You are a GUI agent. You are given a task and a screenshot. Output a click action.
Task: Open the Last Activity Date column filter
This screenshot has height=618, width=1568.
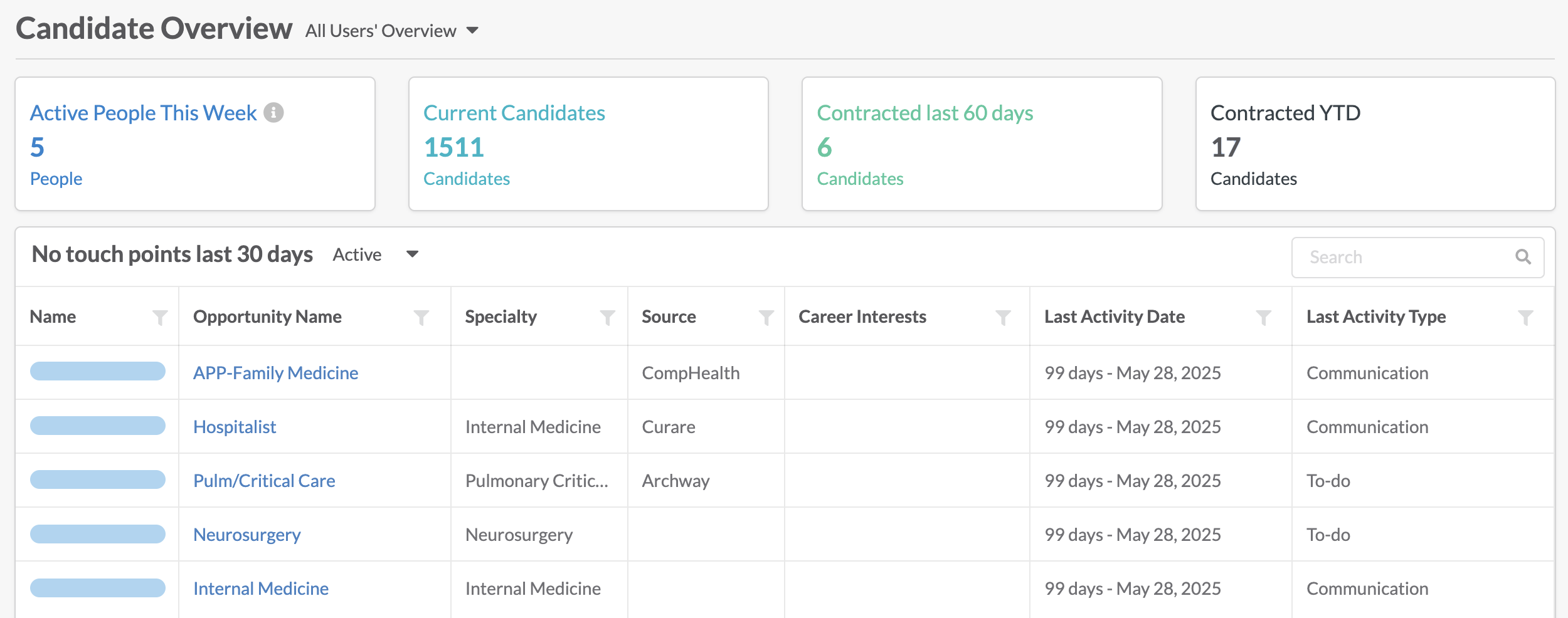[1263, 318]
